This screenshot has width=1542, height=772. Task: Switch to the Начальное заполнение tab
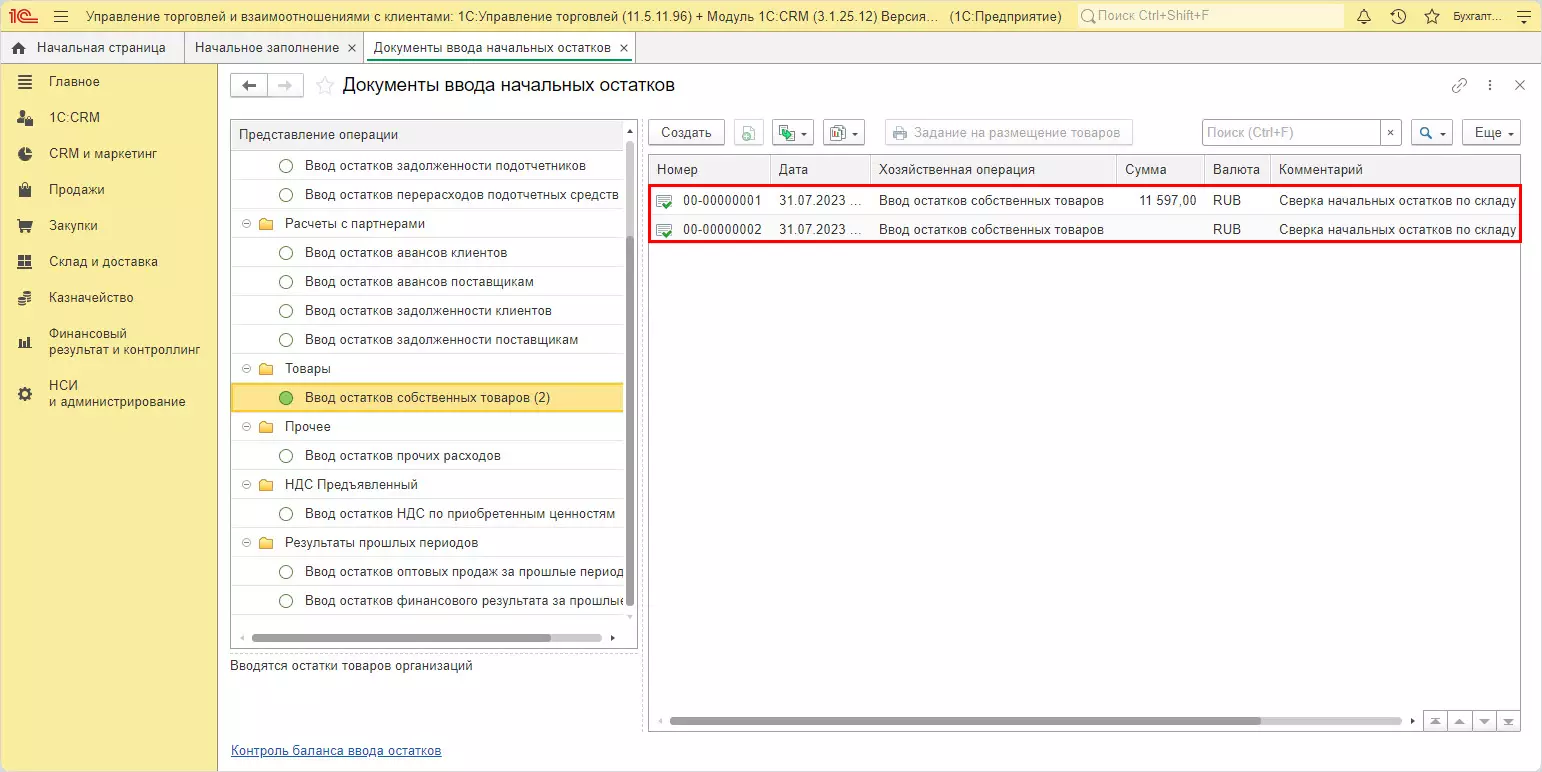pos(267,48)
